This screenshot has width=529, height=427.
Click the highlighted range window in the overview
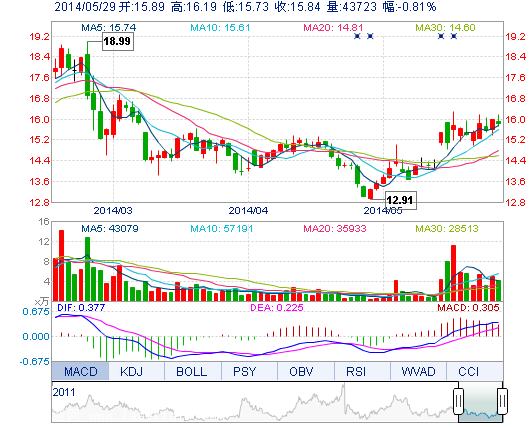click(480, 402)
